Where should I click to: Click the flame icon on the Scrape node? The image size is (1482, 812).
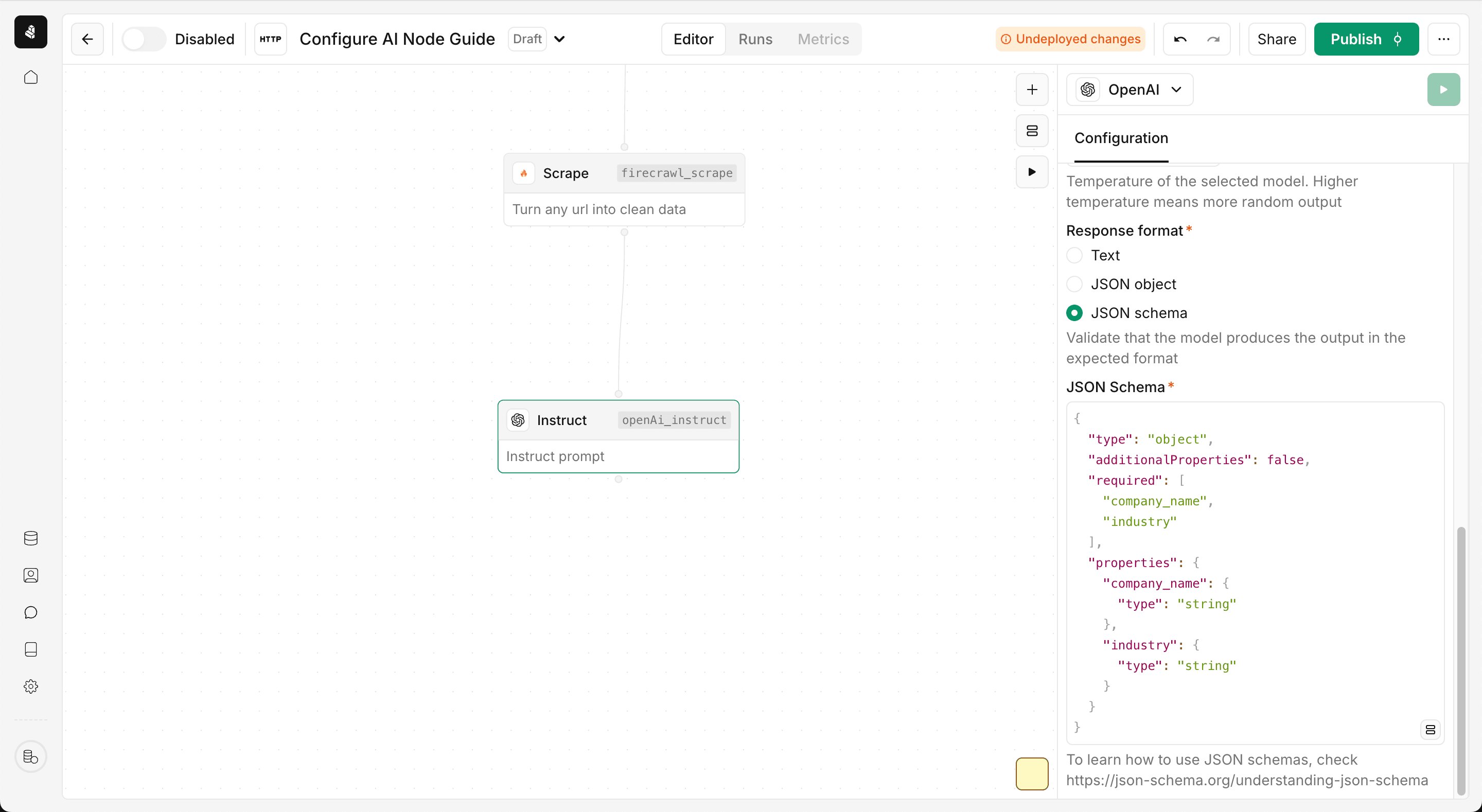point(523,173)
